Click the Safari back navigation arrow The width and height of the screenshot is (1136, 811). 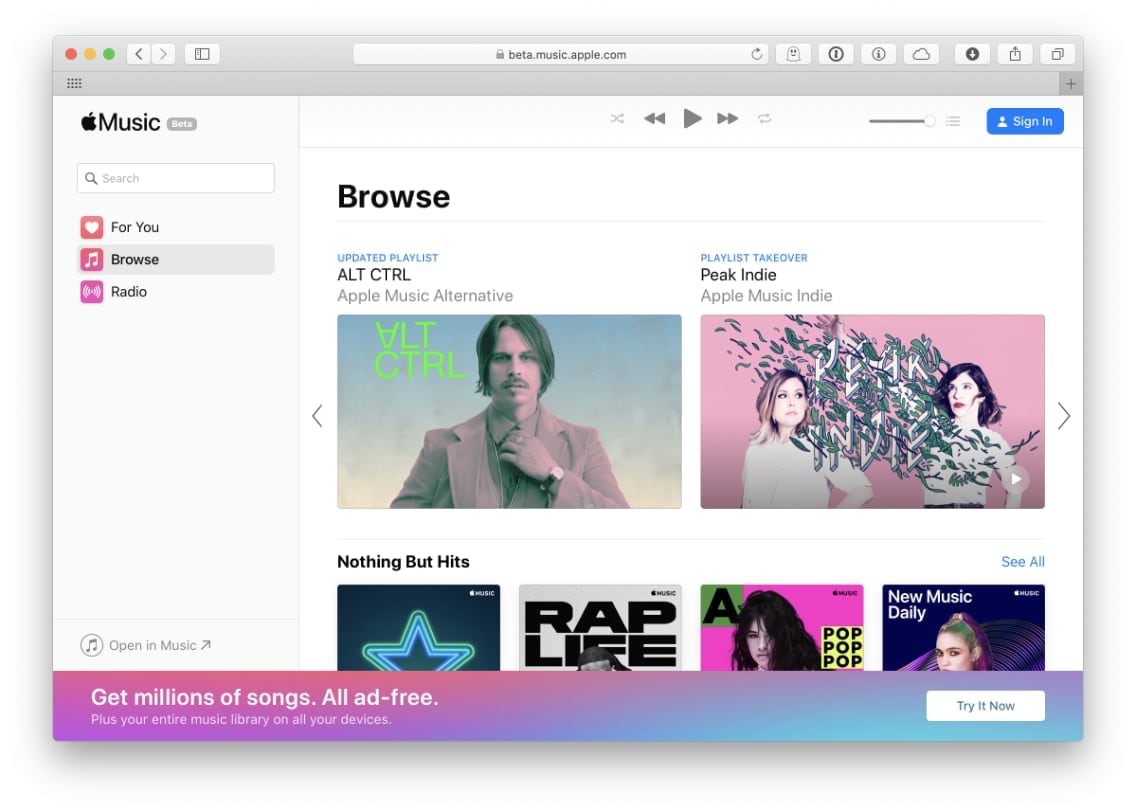click(138, 54)
